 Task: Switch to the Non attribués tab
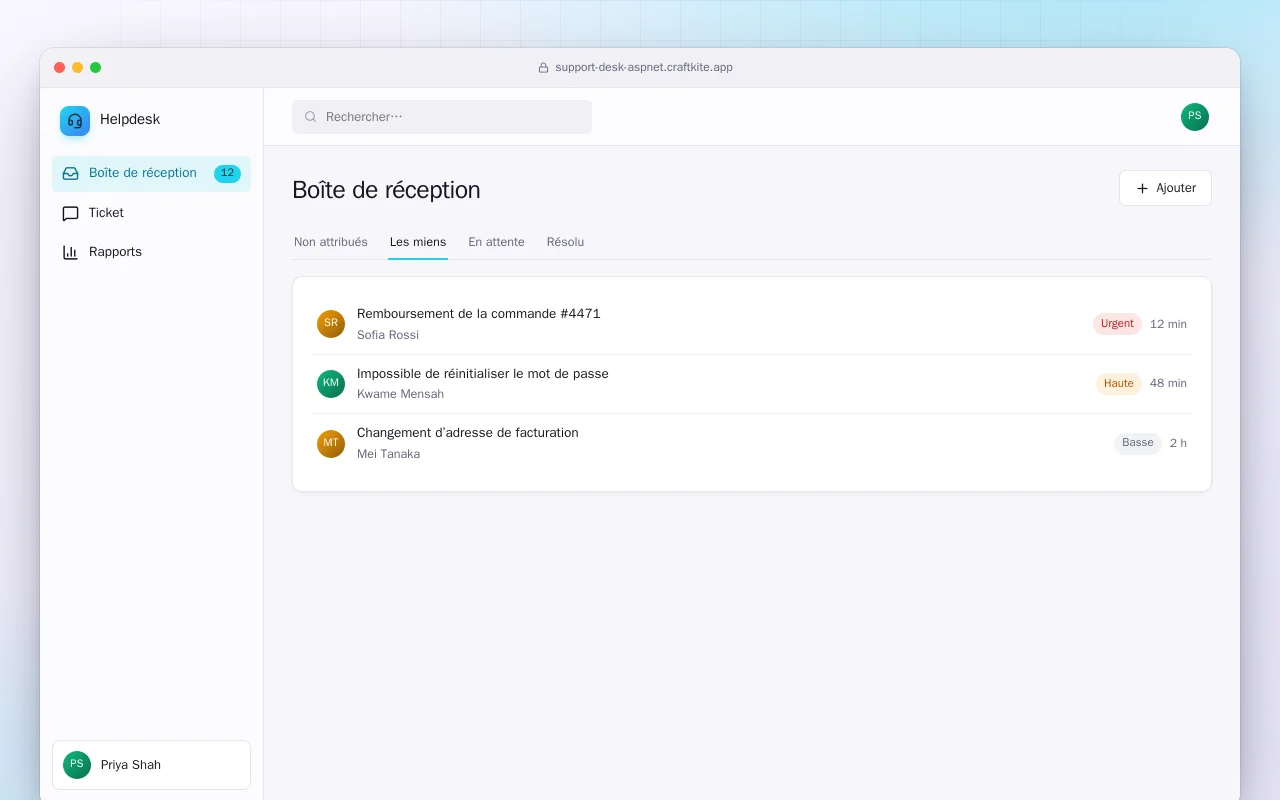331,242
